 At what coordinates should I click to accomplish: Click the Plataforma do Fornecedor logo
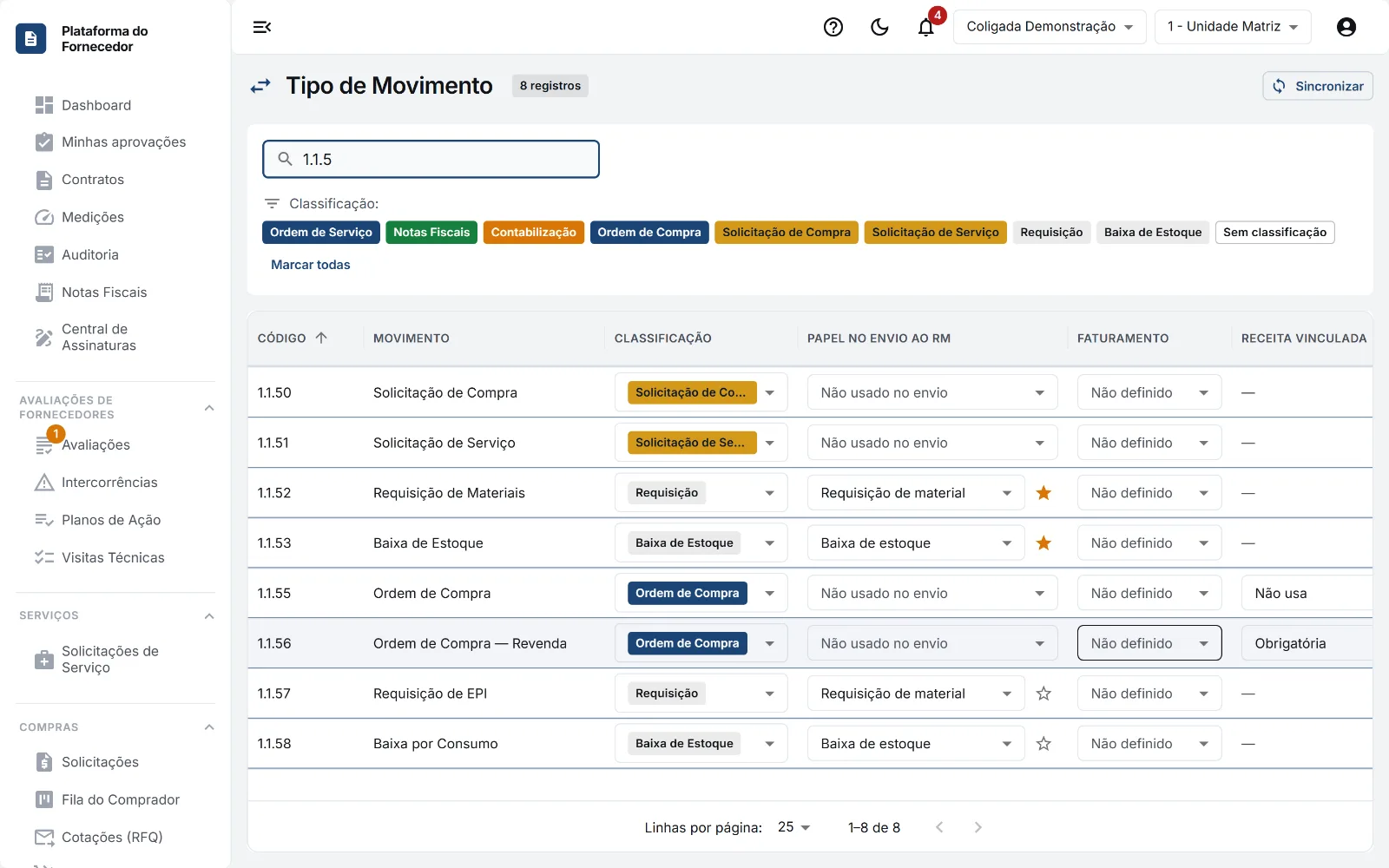(30, 38)
